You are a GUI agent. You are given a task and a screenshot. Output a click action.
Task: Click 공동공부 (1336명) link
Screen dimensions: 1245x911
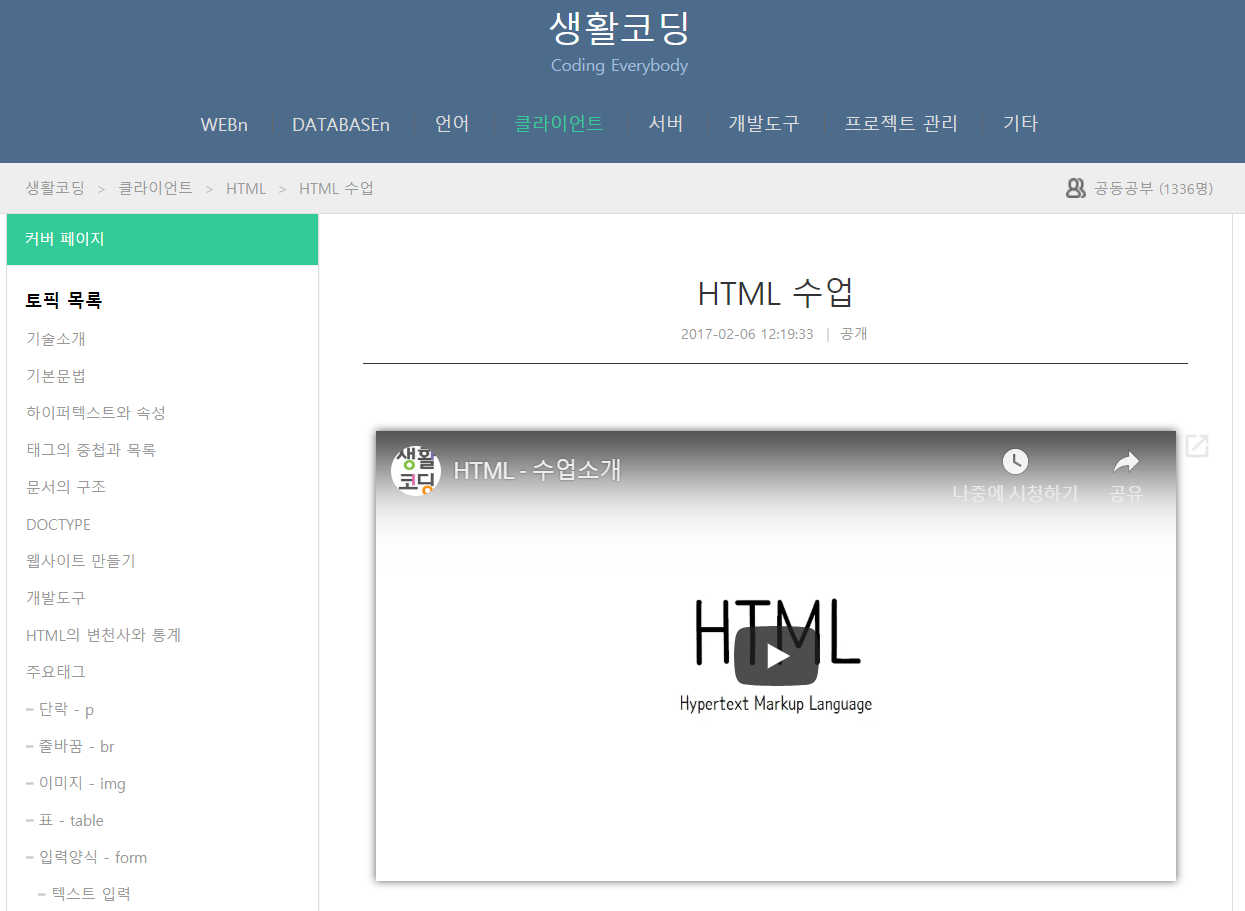[1153, 188]
